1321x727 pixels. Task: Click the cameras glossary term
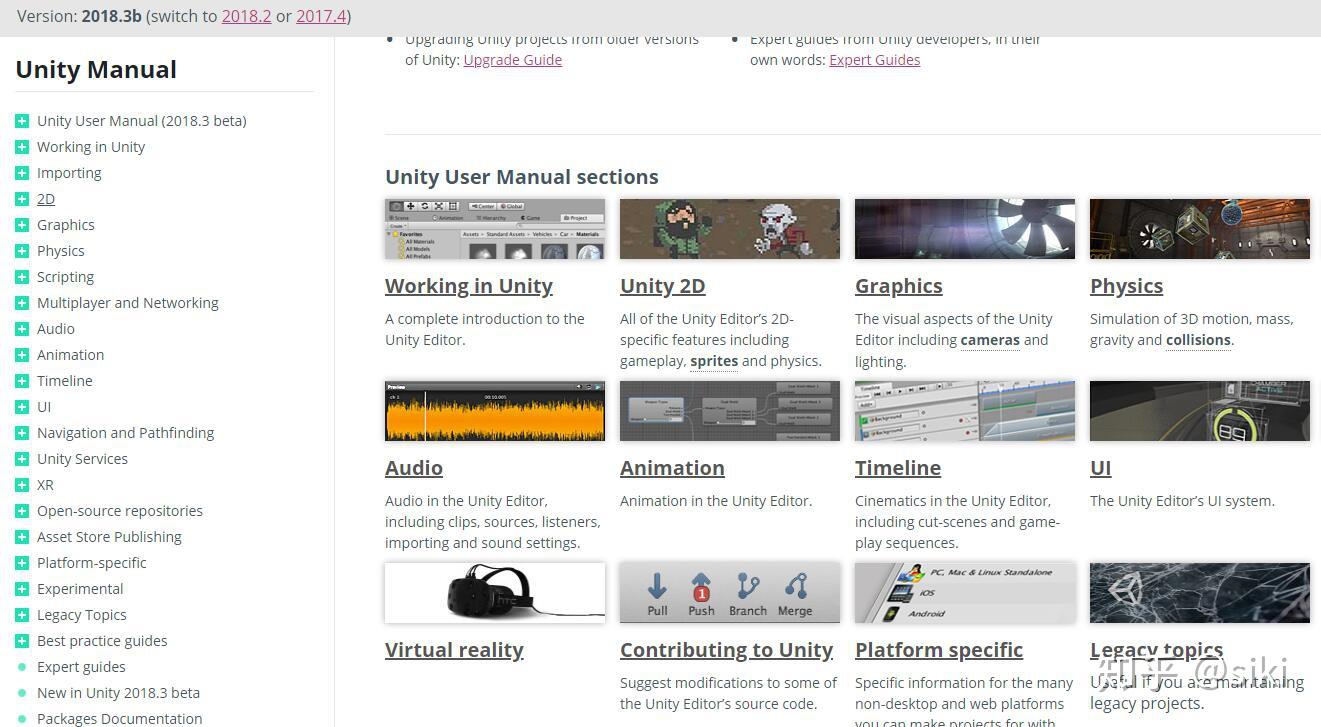click(990, 340)
